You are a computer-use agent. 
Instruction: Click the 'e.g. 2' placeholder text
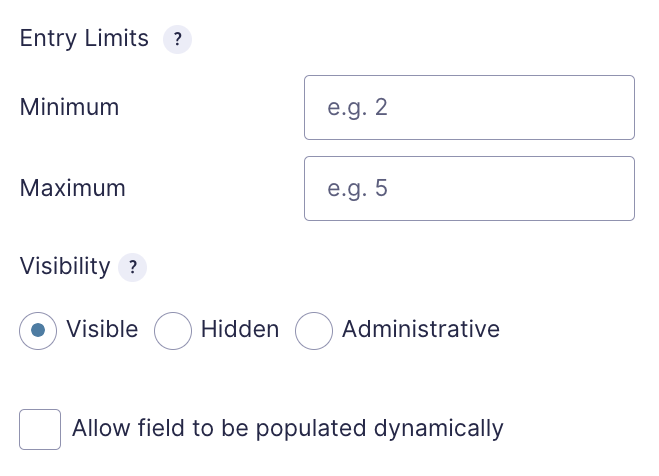click(357, 108)
